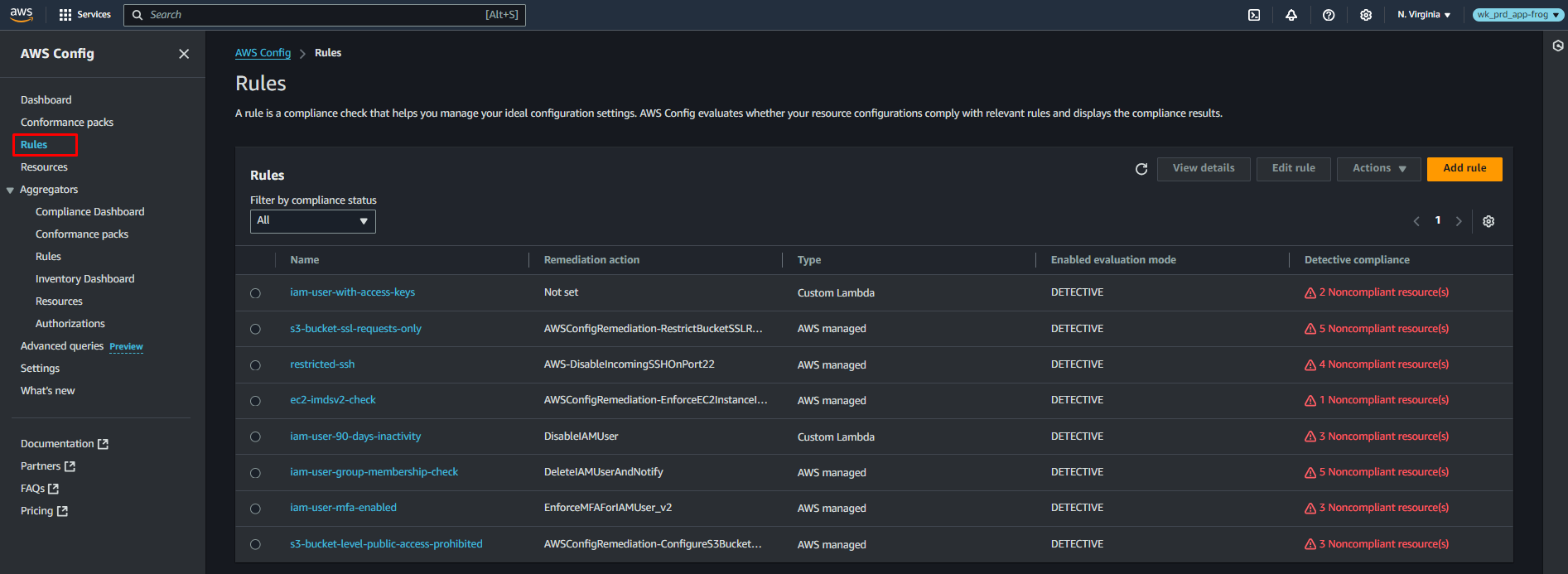Focus the top Search field
The image size is (1568, 574).
(x=325, y=15)
